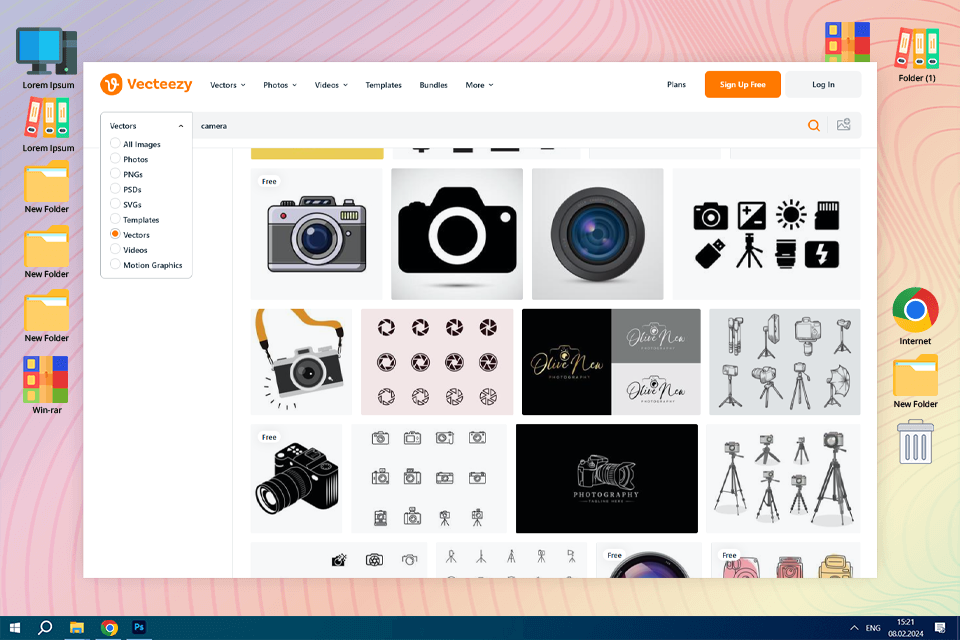The height and width of the screenshot is (640, 960).
Task: Open the Win-rar desktop icon
Action: (47, 385)
